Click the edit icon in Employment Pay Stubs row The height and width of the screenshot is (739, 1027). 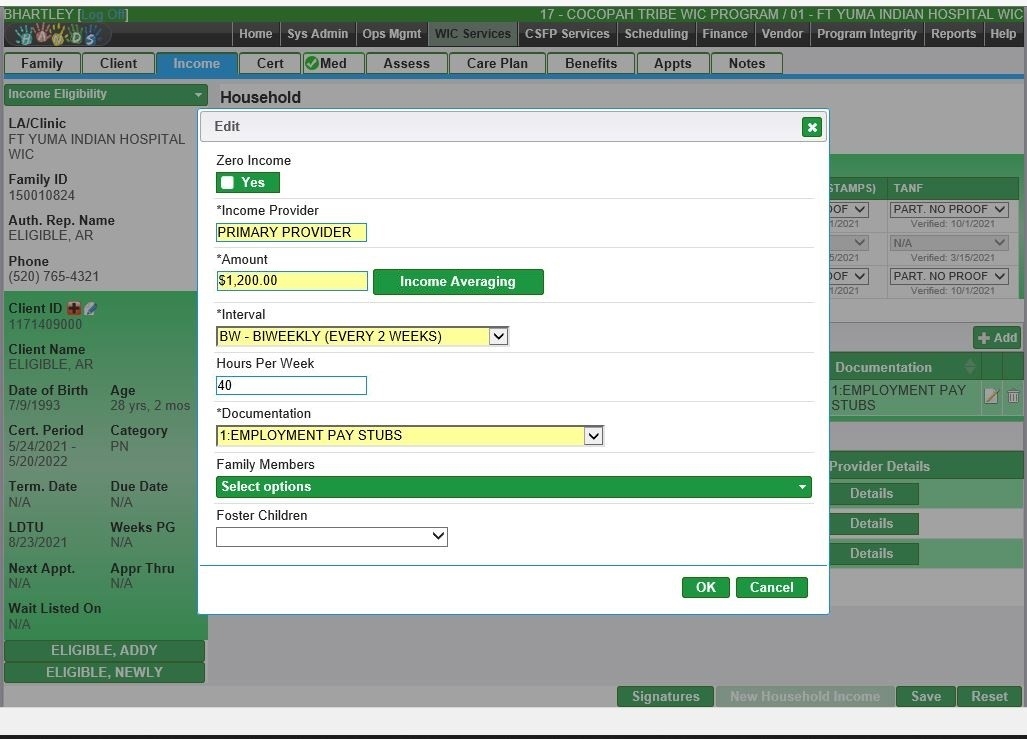991,396
